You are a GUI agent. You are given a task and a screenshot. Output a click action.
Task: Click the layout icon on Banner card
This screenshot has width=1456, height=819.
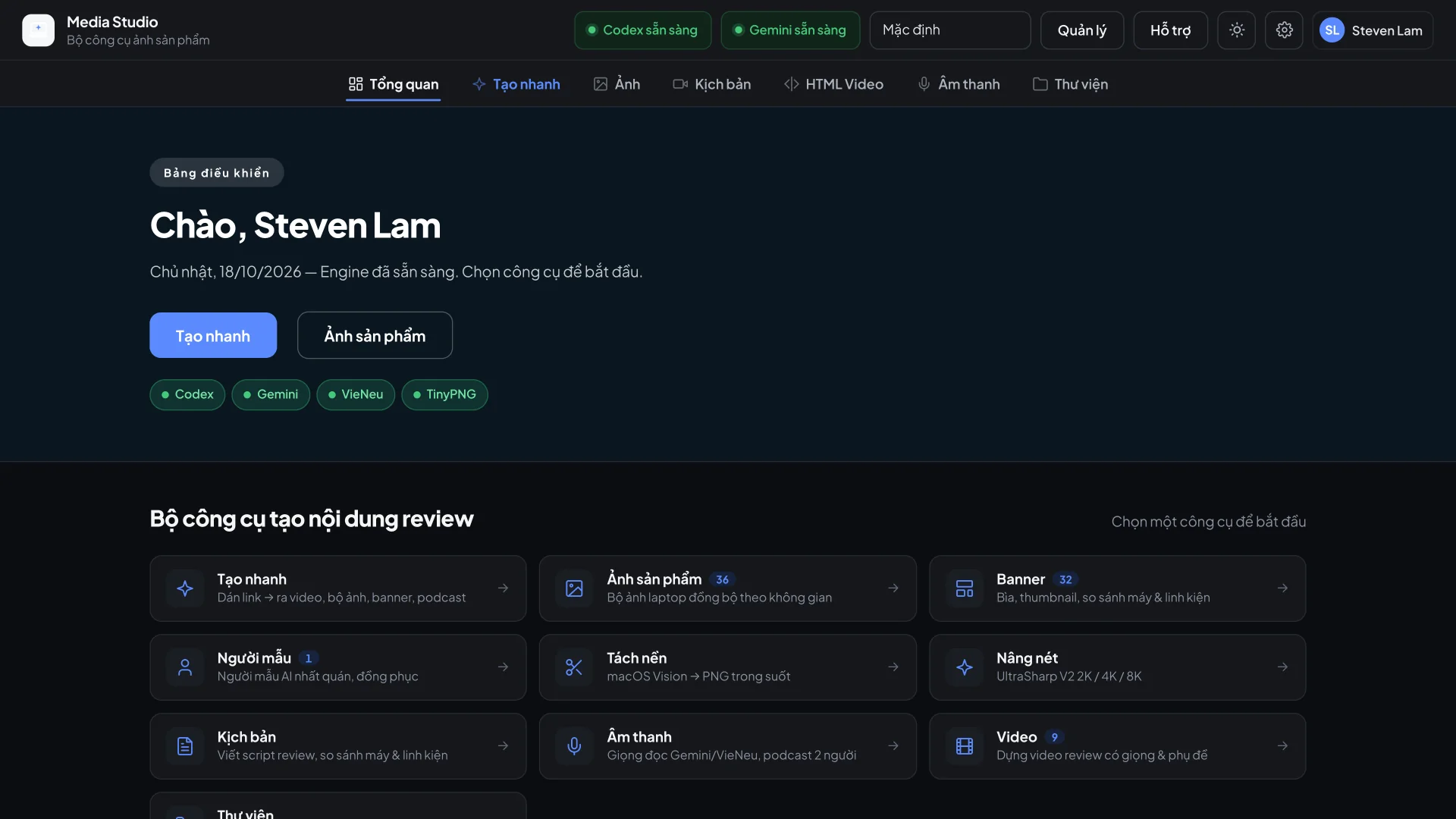click(964, 588)
